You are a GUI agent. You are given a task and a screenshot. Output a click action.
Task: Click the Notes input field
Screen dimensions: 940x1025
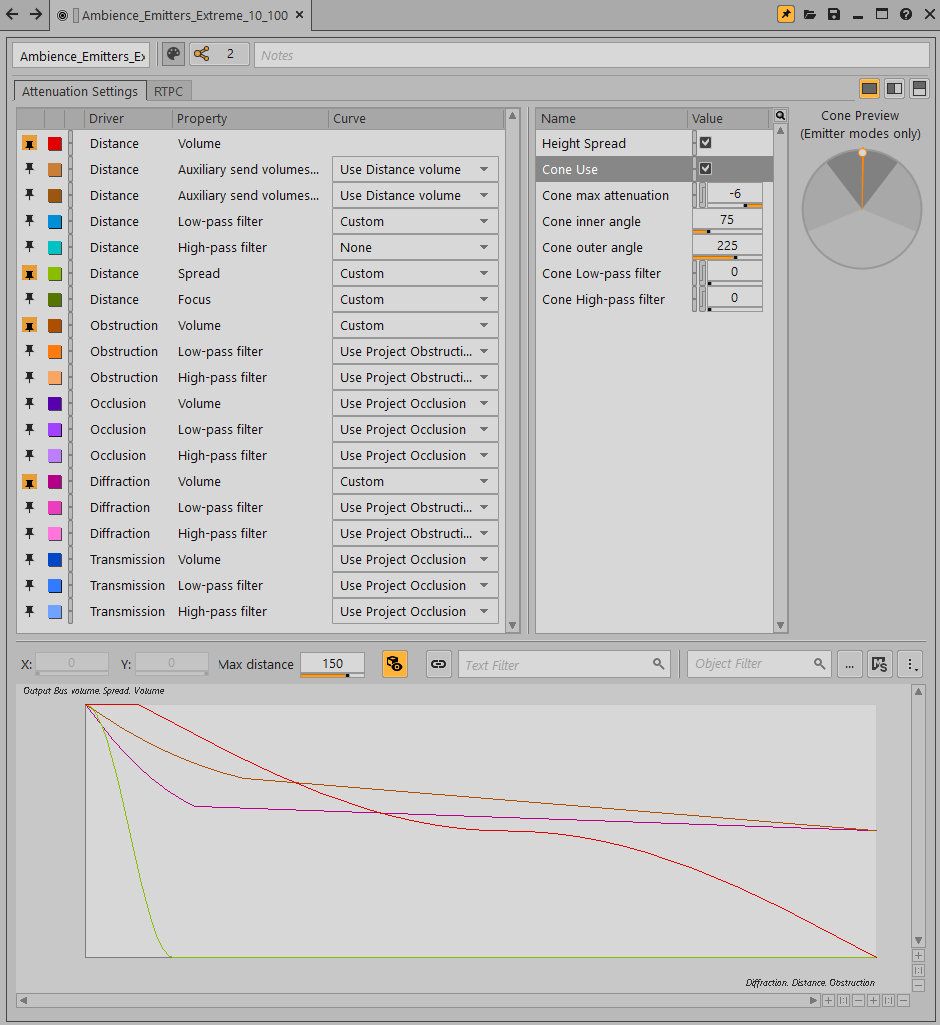click(x=590, y=55)
